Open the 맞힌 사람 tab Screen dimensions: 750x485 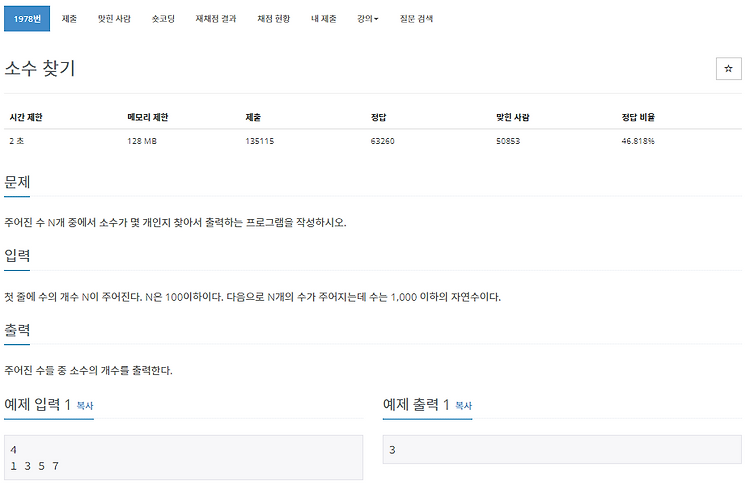pyautogui.click(x=114, y=19)
